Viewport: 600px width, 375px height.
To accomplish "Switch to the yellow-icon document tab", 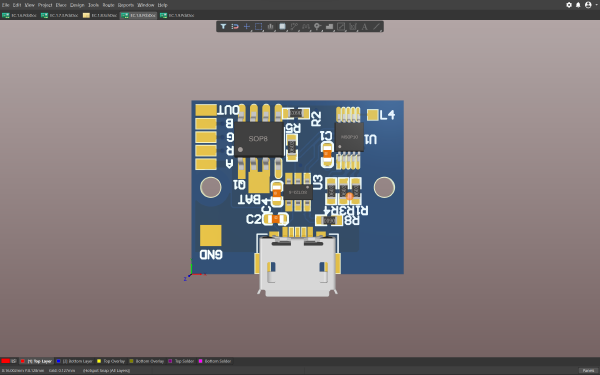I will (x=99, y=15).
